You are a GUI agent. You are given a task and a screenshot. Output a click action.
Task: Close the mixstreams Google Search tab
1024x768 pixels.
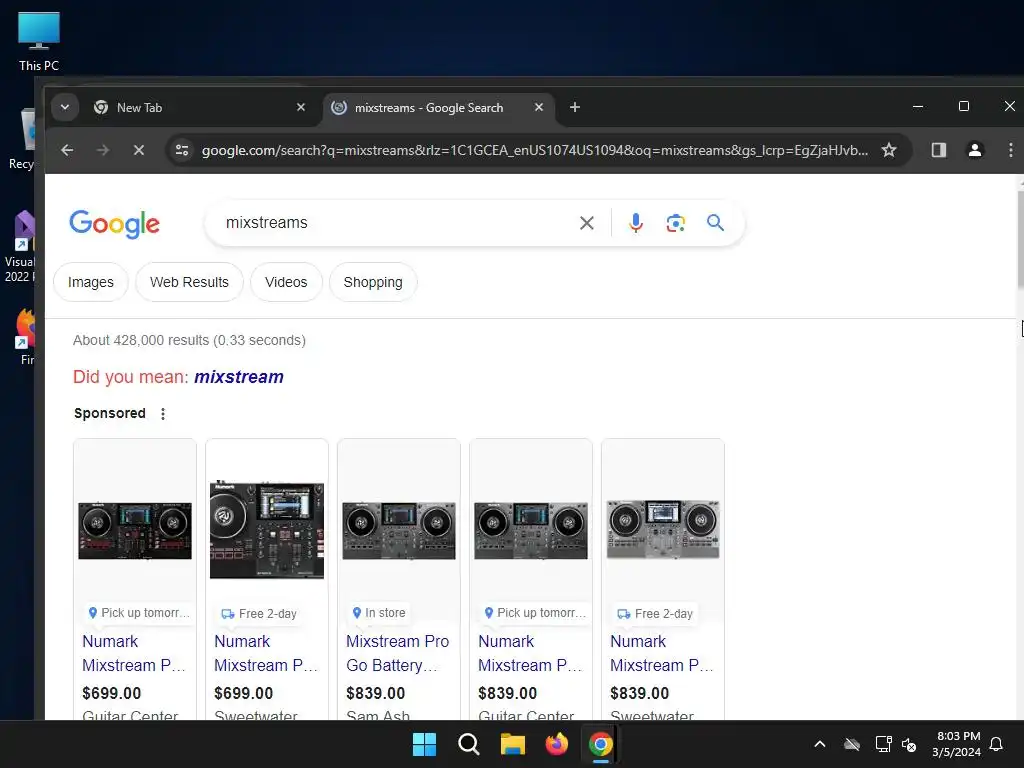click(x=539, y=107)
